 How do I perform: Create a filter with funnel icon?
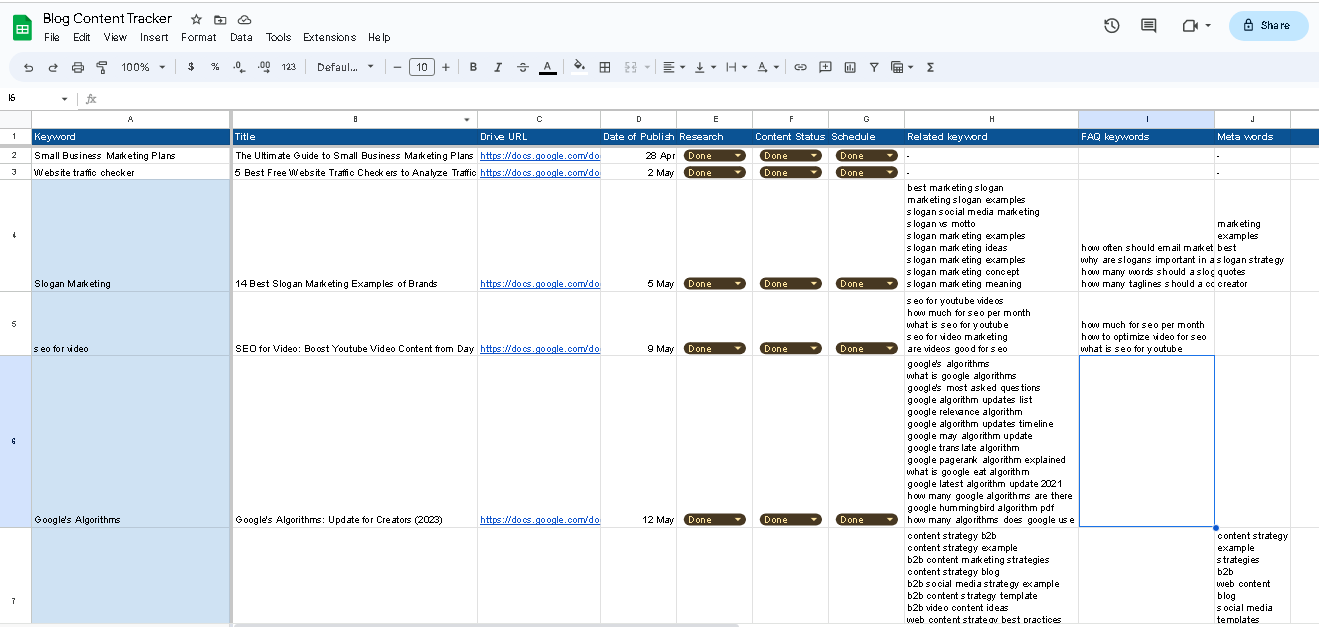pos(874,67)
